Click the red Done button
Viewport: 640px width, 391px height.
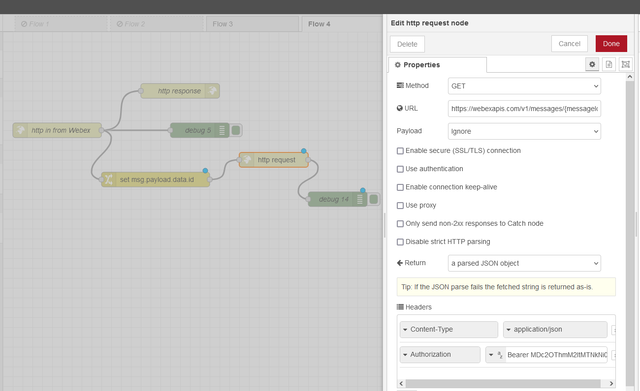(x=611, y=44)
